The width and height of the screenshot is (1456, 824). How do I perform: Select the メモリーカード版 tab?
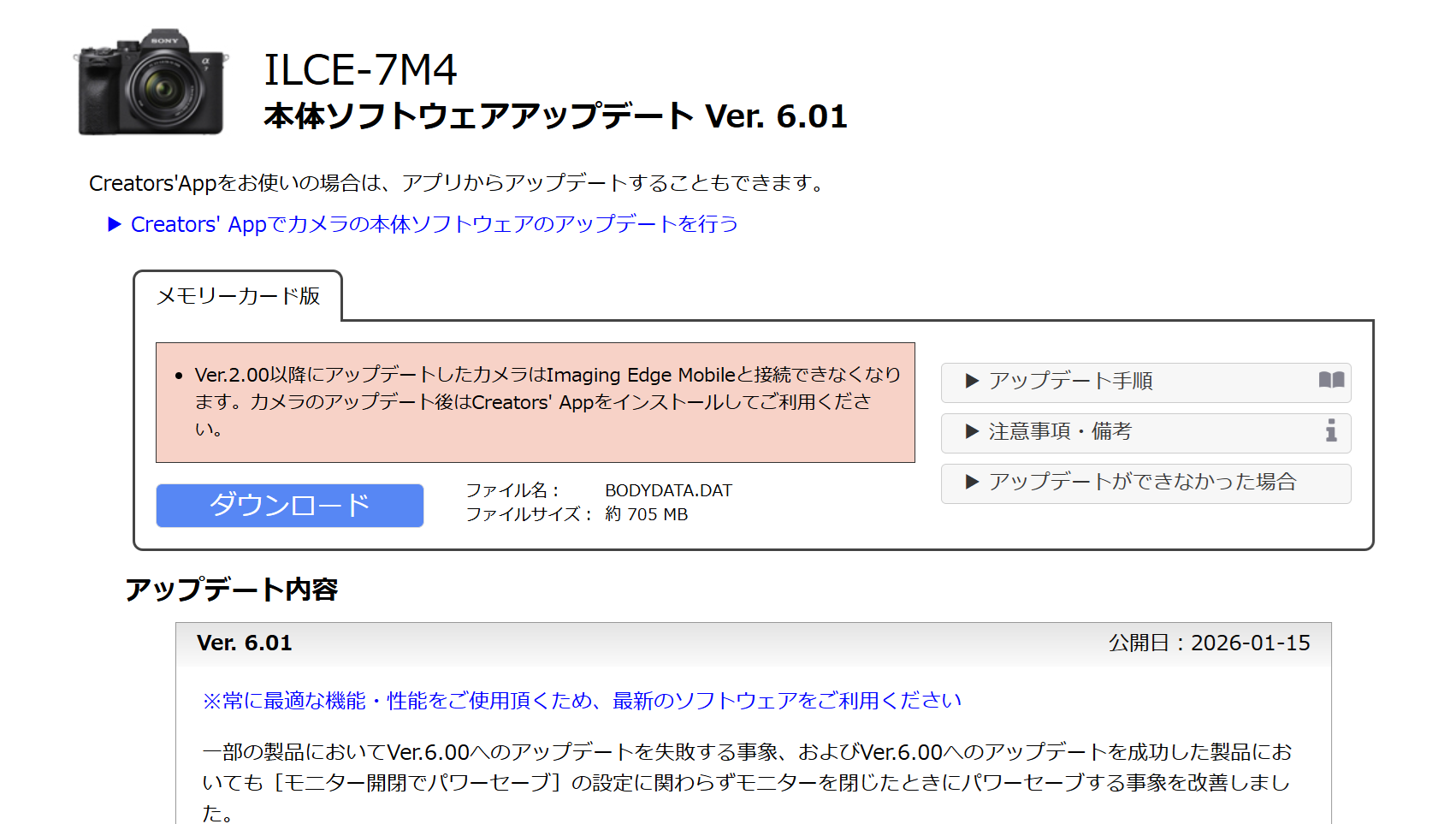click(238, 296)
